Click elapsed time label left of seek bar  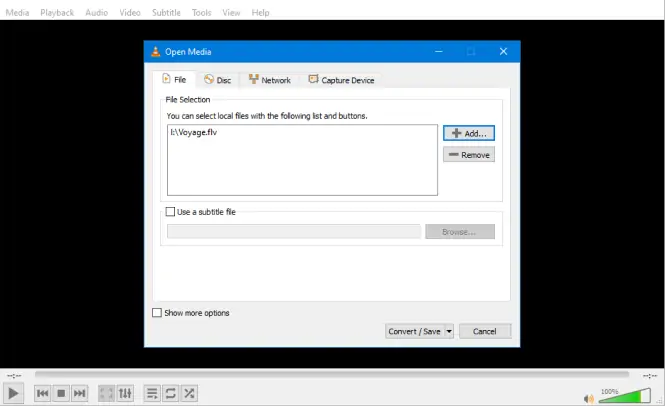[x=14, y=375]
